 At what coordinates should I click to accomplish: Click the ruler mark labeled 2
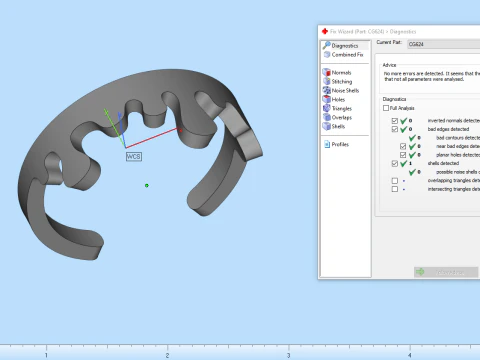[x=167, y=355]
